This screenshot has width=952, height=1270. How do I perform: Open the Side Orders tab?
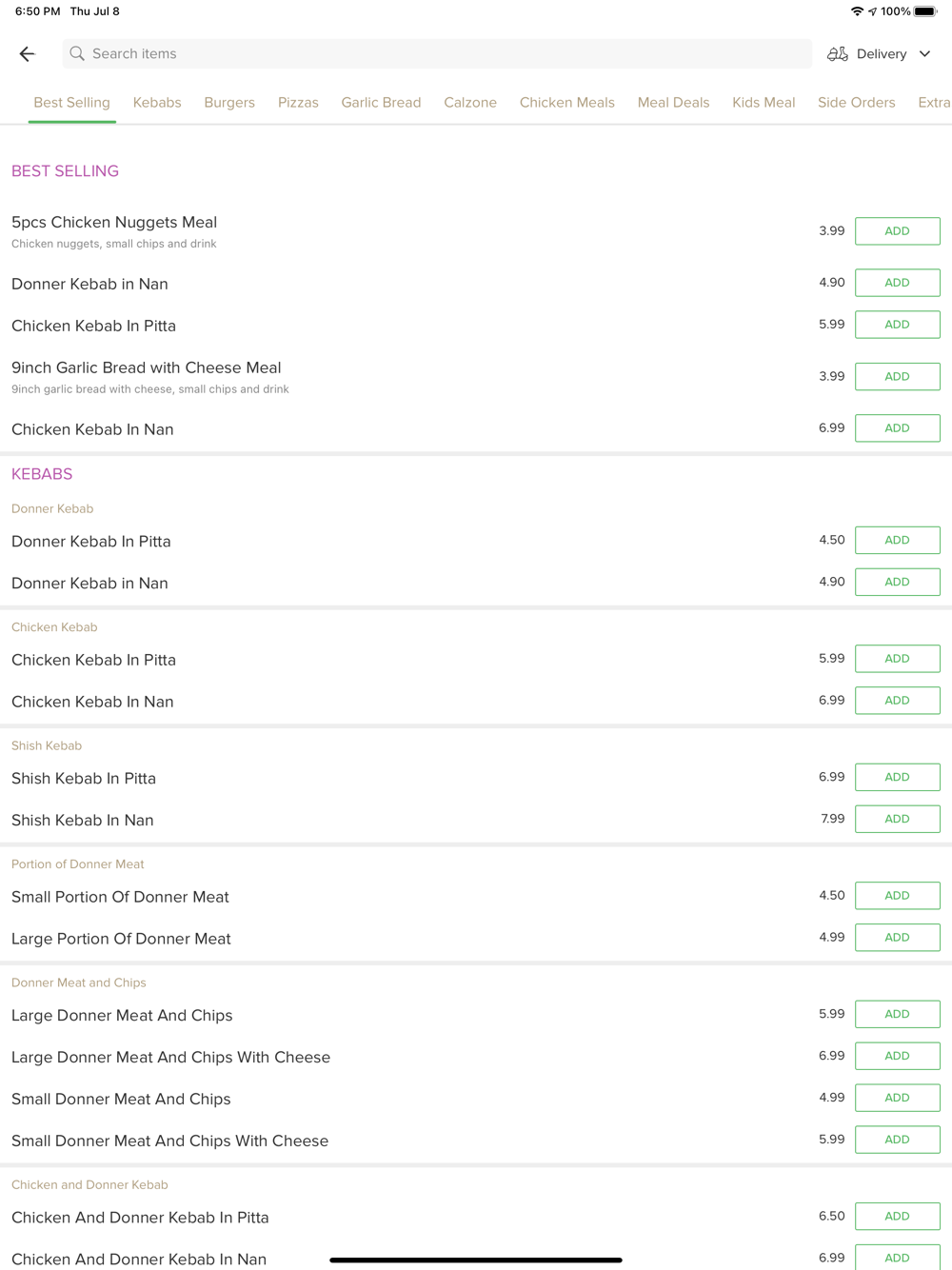tap(856, 103)
